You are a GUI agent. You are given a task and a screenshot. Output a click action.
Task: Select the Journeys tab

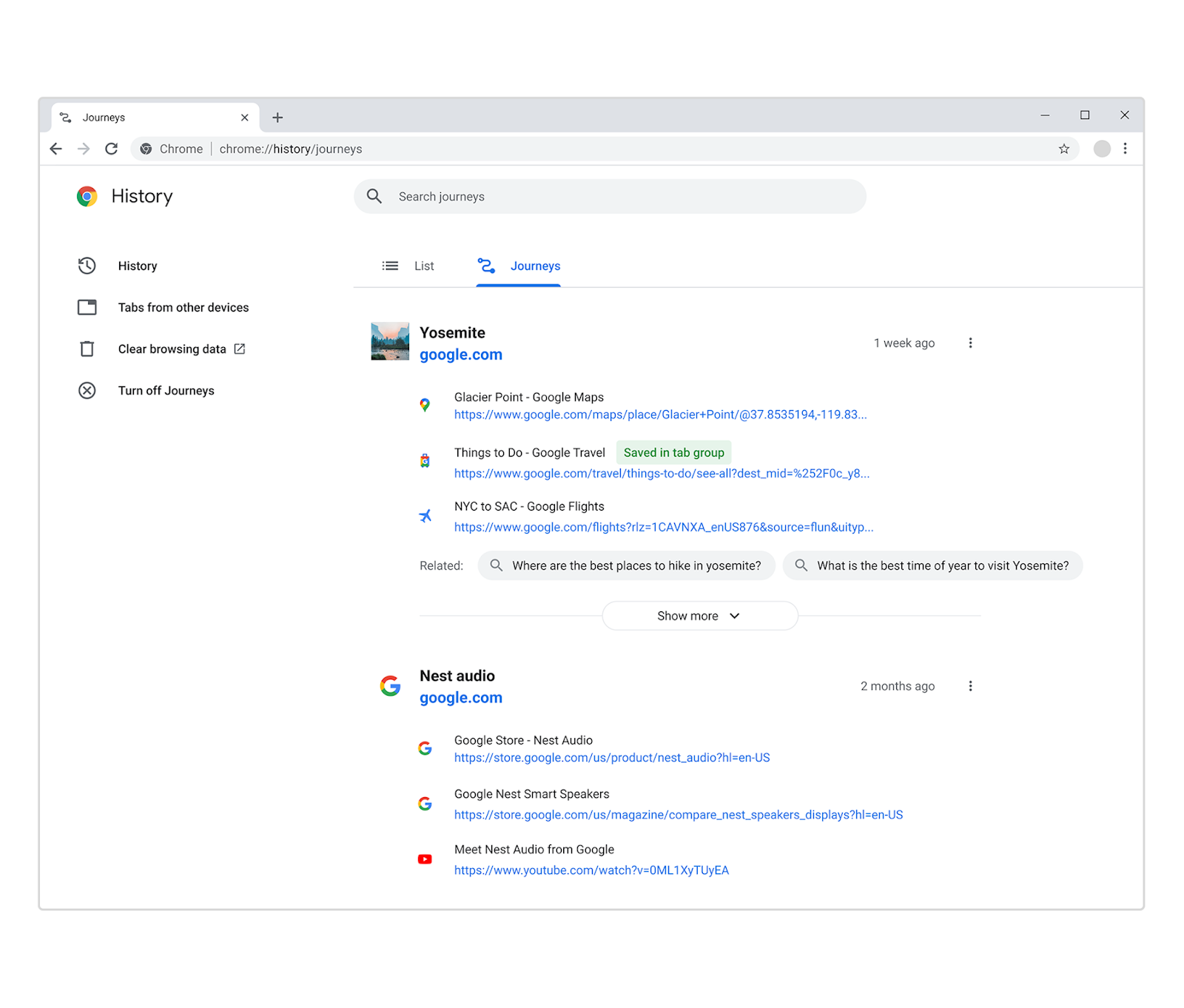[519, 266]
